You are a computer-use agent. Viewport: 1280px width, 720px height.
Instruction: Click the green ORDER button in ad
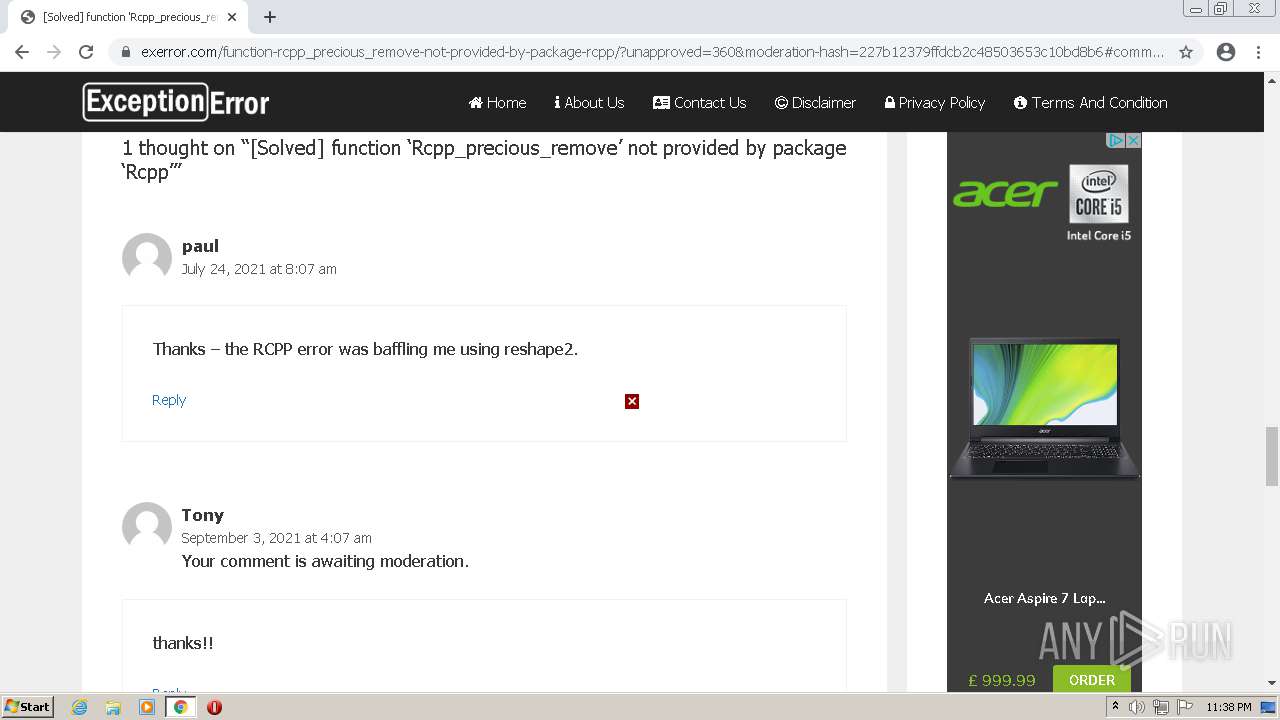pos(1092,679)
